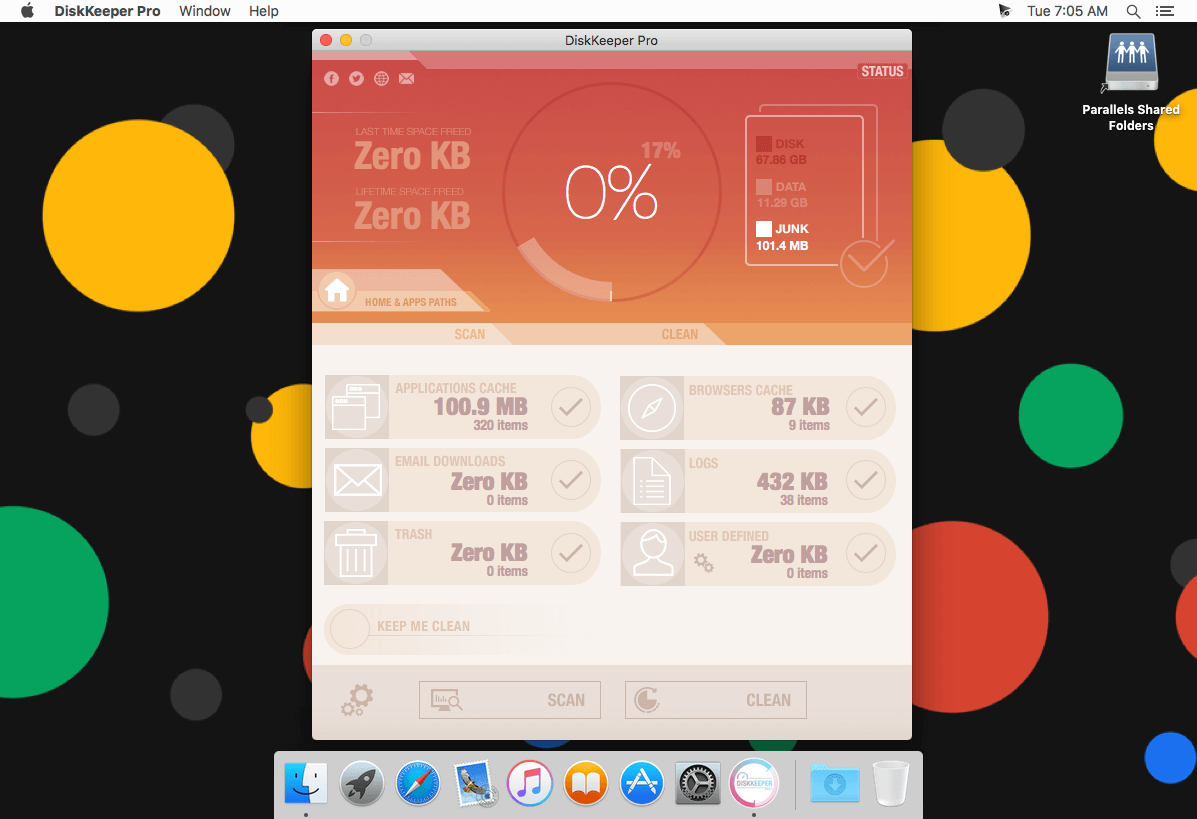This screenshot has width=1197, height=819.
Task: Click the CLEAN button at the bottom
Action: 715,700
